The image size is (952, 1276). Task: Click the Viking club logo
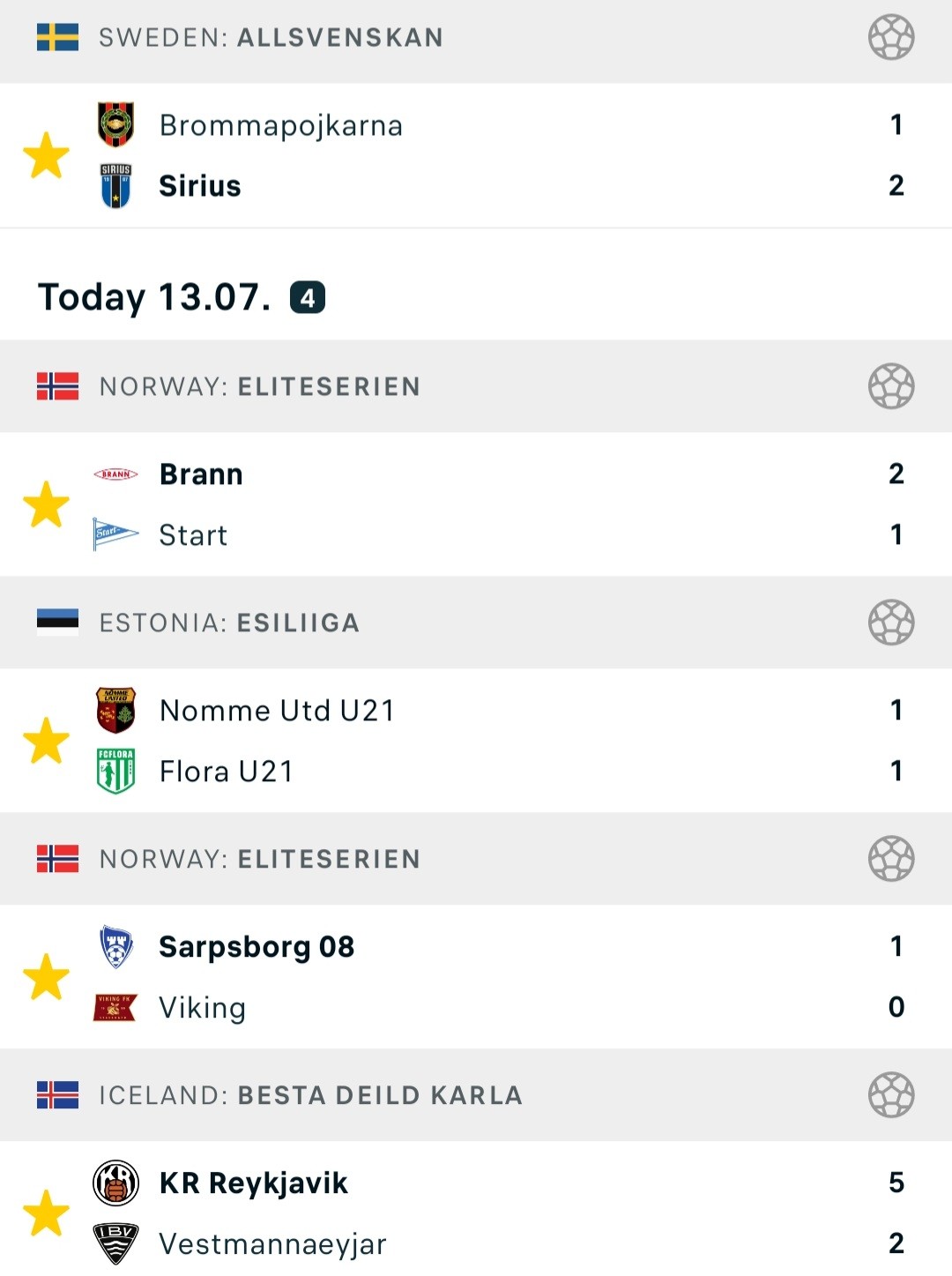pos(115,1008)
